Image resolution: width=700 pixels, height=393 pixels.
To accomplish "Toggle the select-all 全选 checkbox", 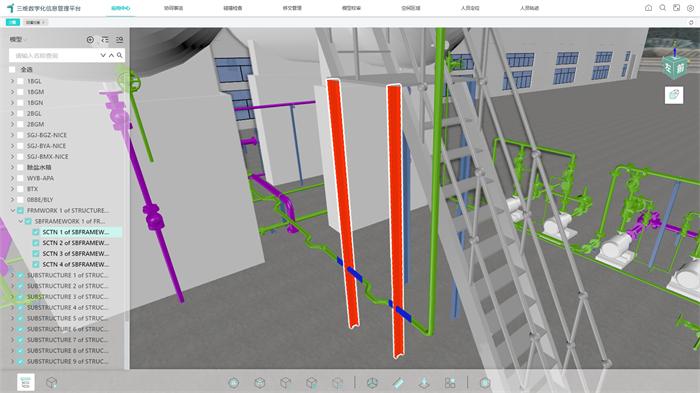I will (x=12, y=70).
